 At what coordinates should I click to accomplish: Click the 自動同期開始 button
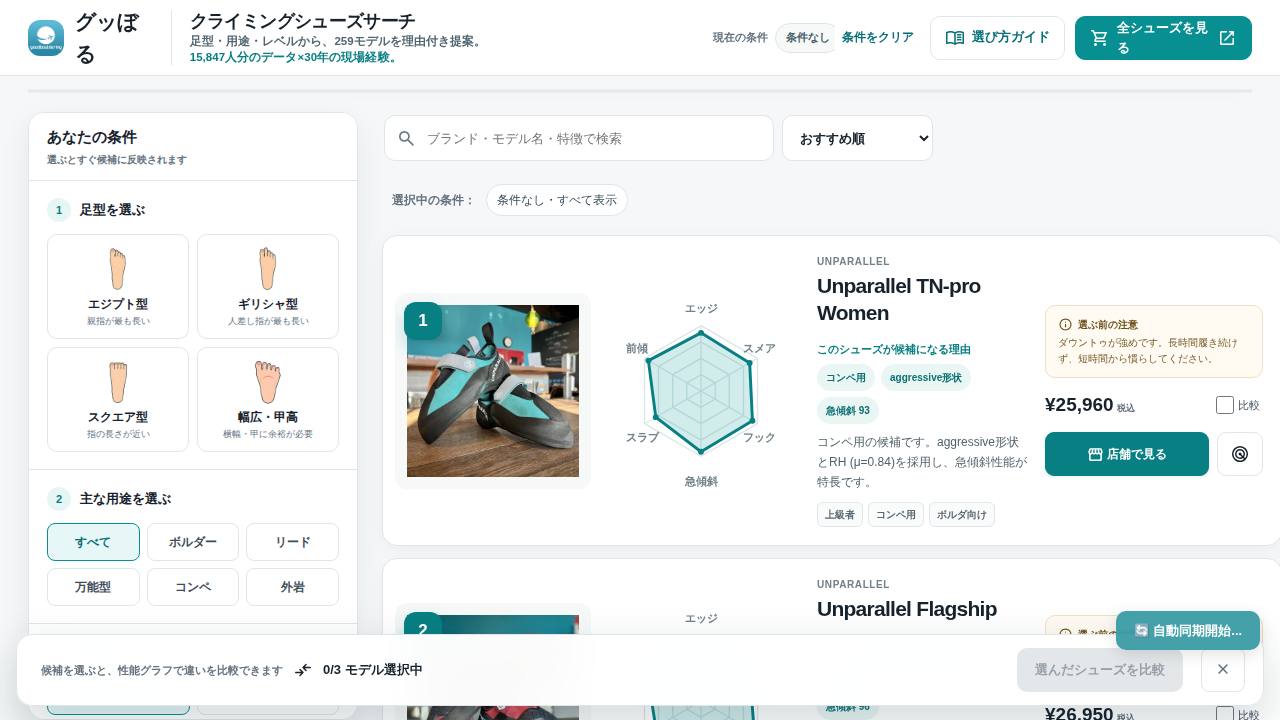tap(1188, 631)
